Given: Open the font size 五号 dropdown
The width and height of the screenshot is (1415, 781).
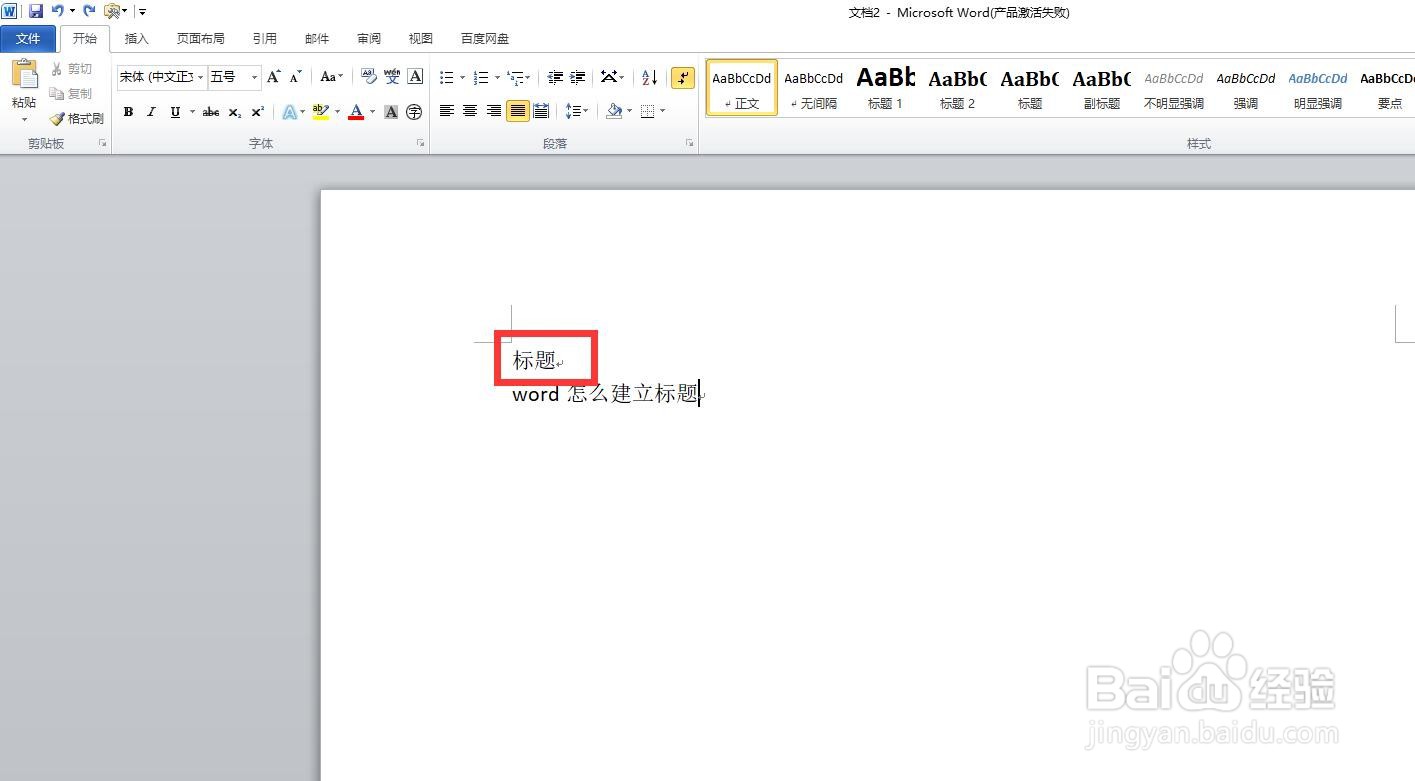Looking at the screenshot, I should pyautogui.click(x=255, y=77).
